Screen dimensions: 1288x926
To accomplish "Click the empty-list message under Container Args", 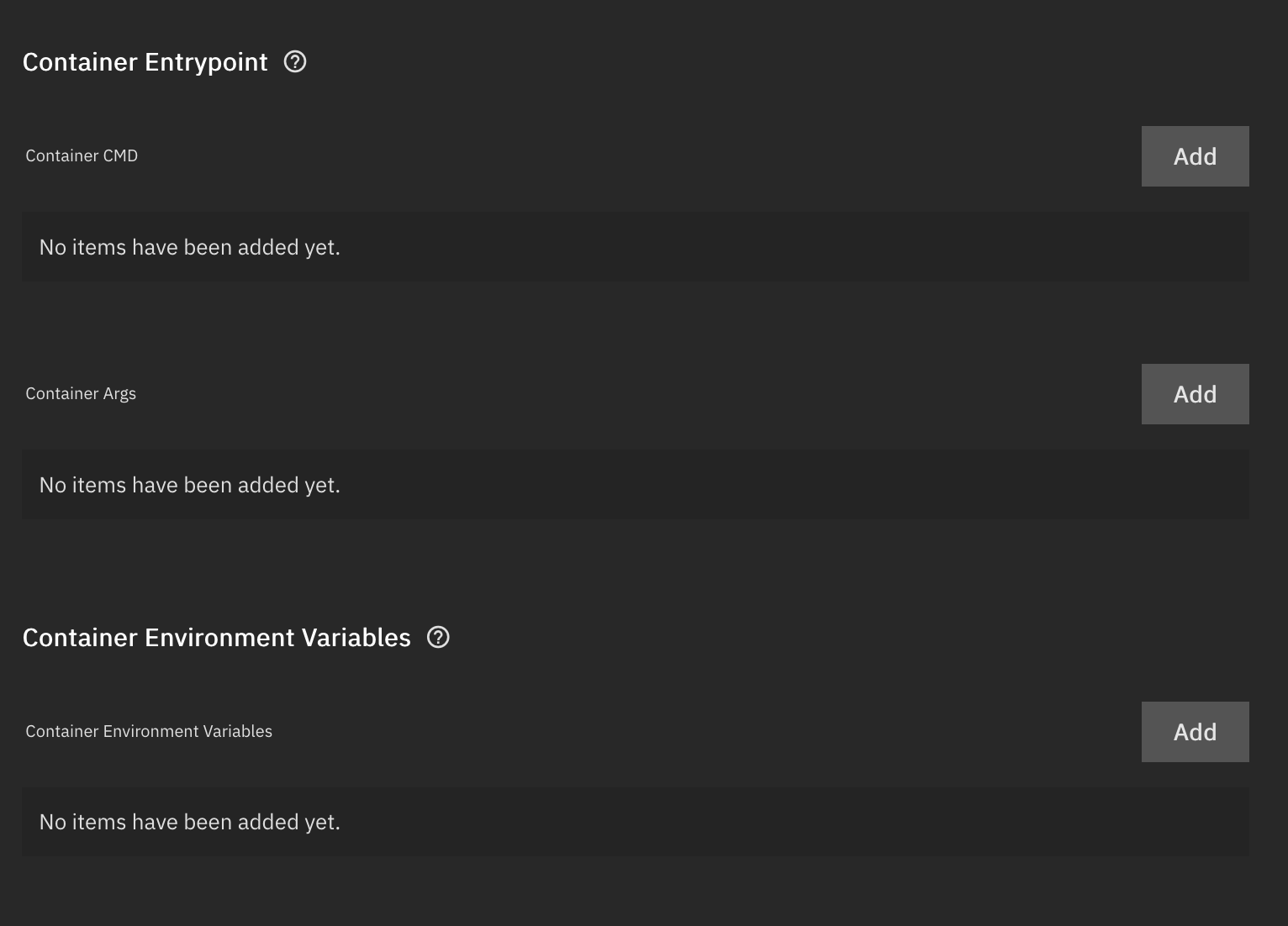I will 190,485.
